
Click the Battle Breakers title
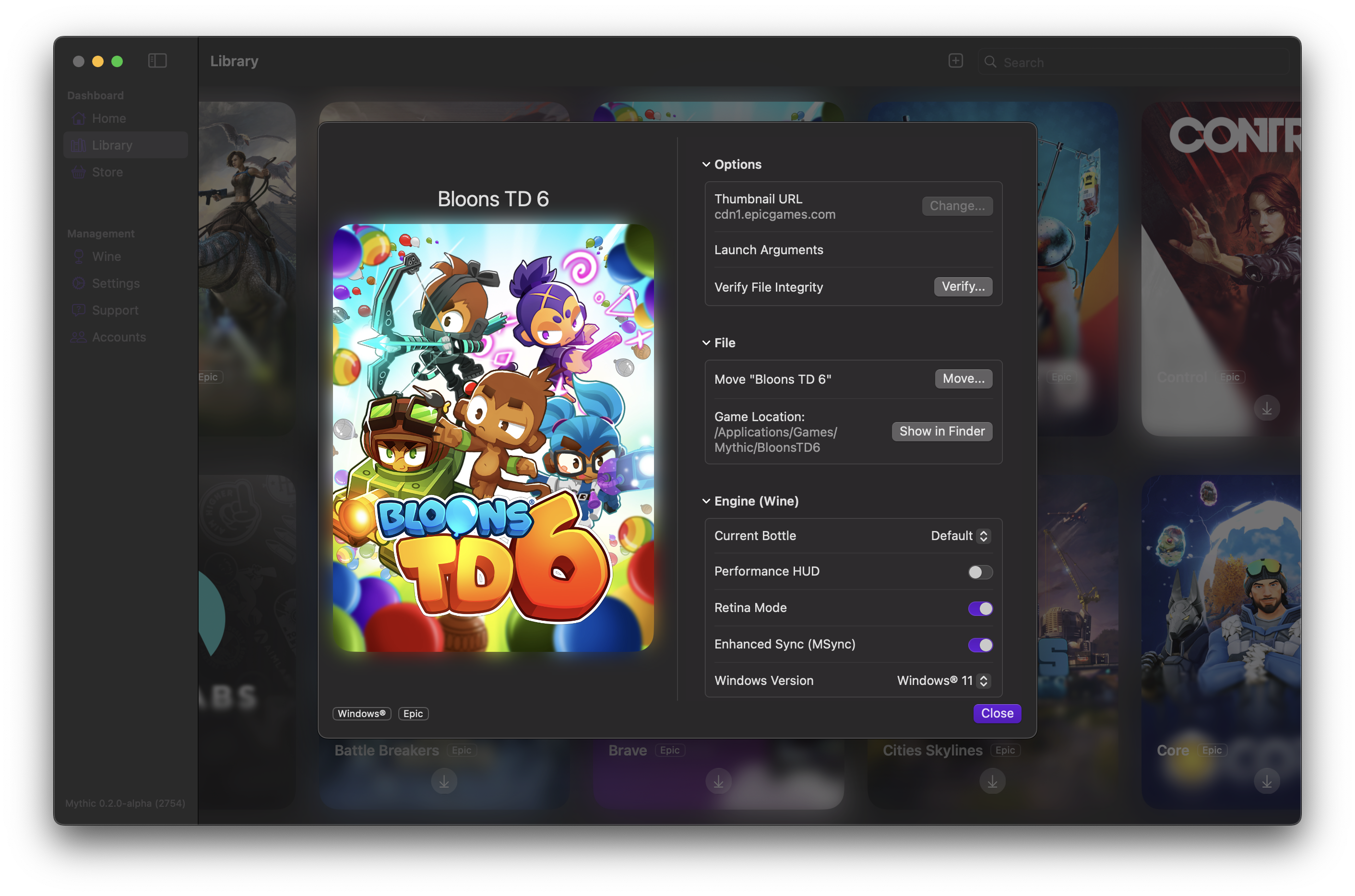(387, 750)
